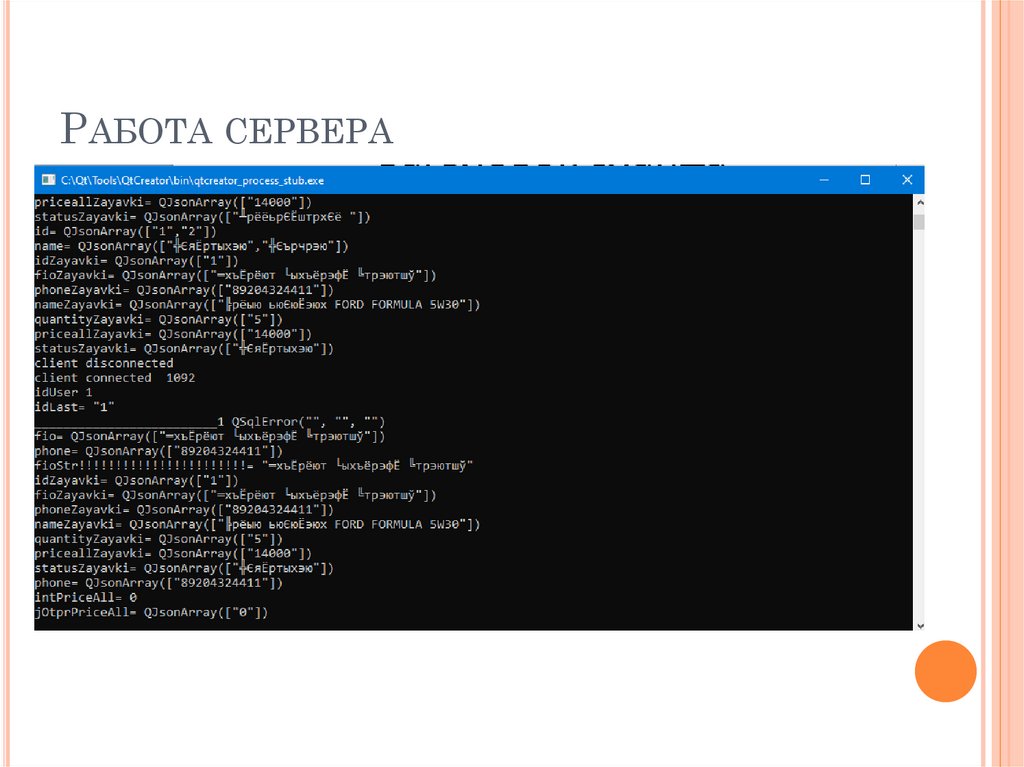Click the 'jOtprPriceAll=' last console line

tap(151, 612)
